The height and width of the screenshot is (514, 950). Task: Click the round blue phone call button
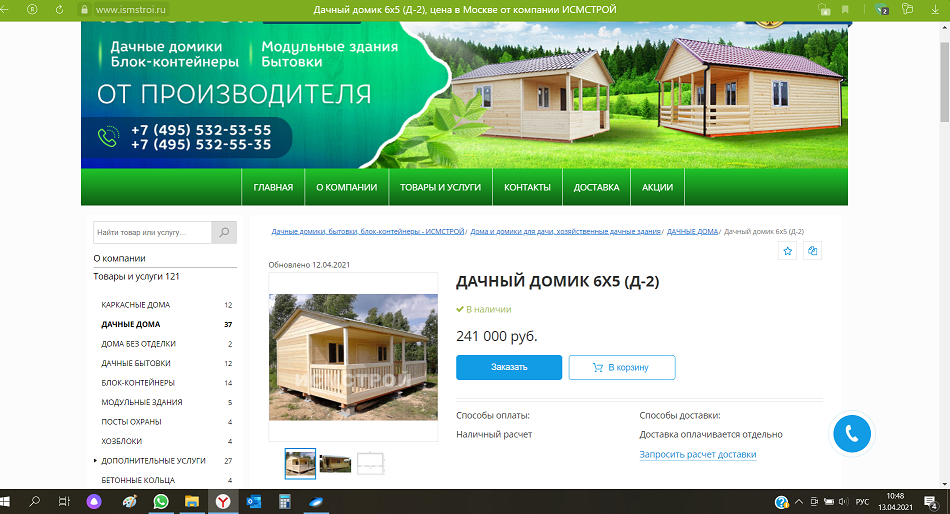(852, 433)
